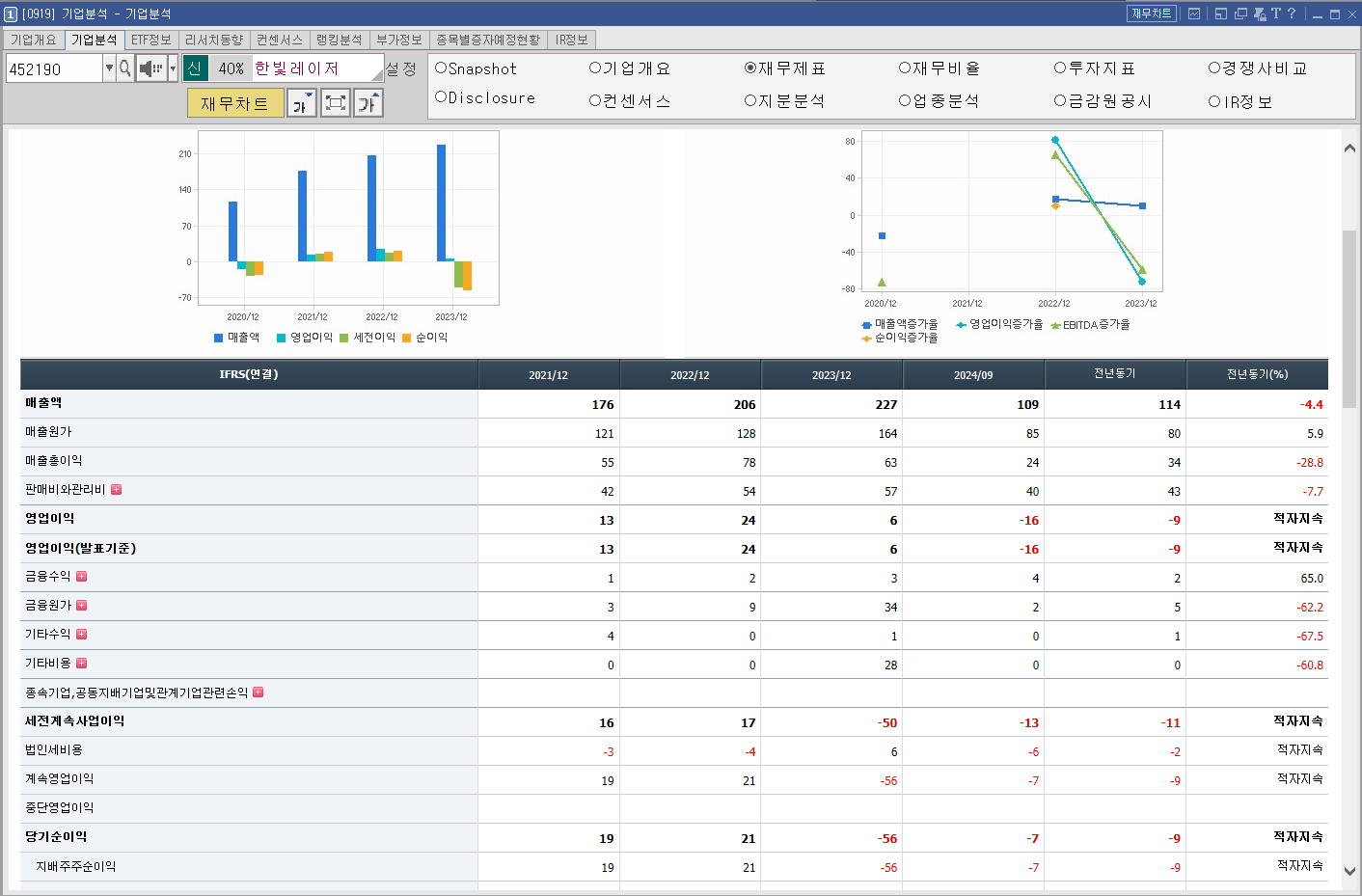Image resolution: width=1362 pixels, height=896 pixels.
Task: Switch to the ETF정보 tab
Action: (151, 40)
